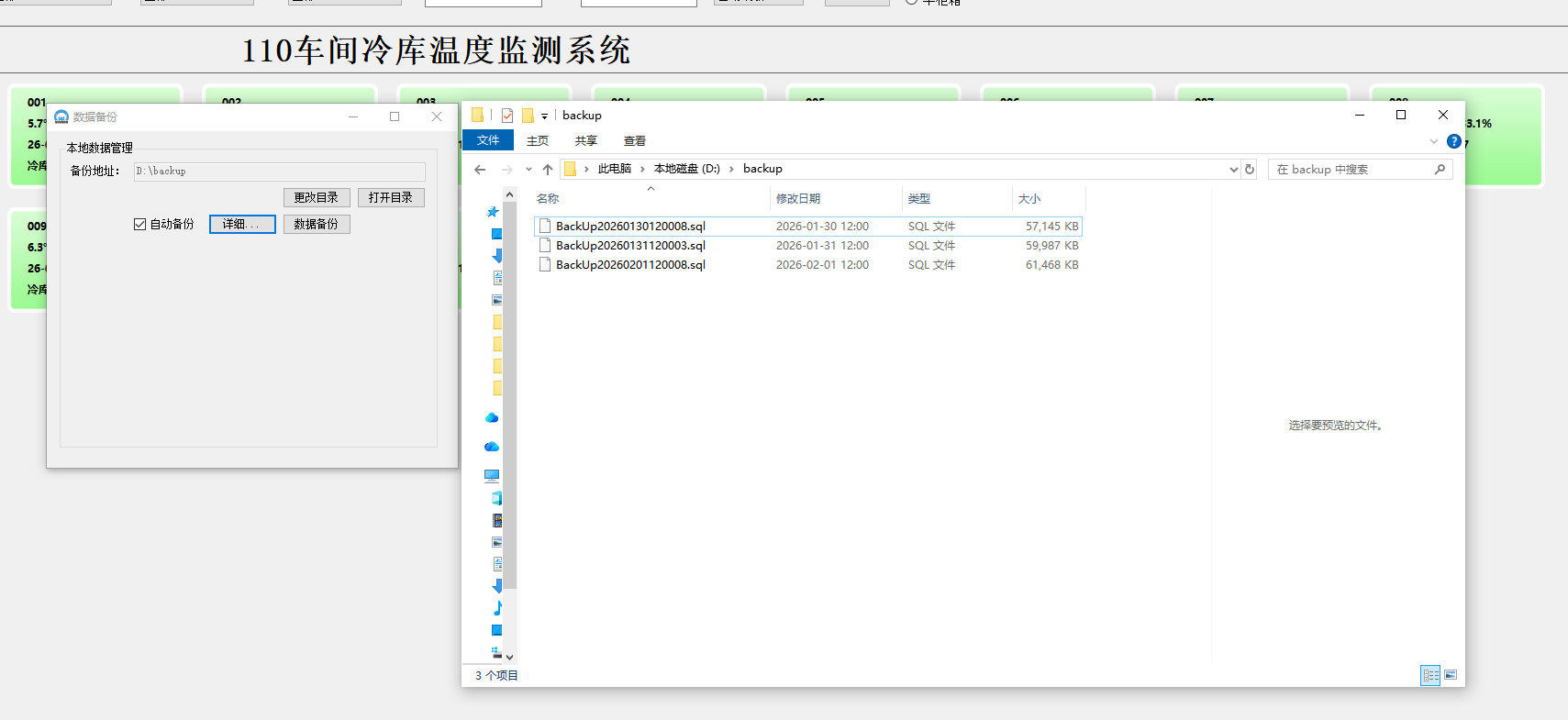Toggle the 自动备份 checkbox

[140, 224]
